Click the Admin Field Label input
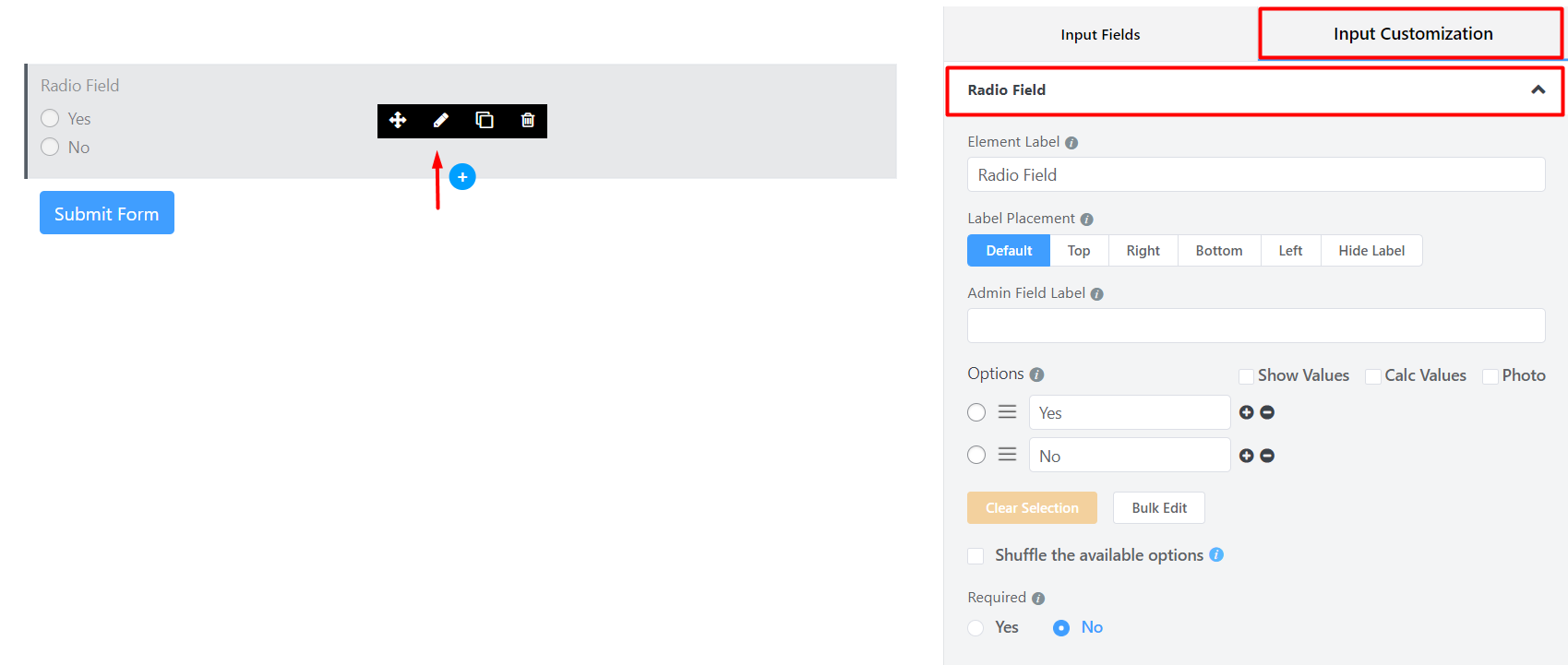This screenshot has width=1568, height=665. (1255, 326)
